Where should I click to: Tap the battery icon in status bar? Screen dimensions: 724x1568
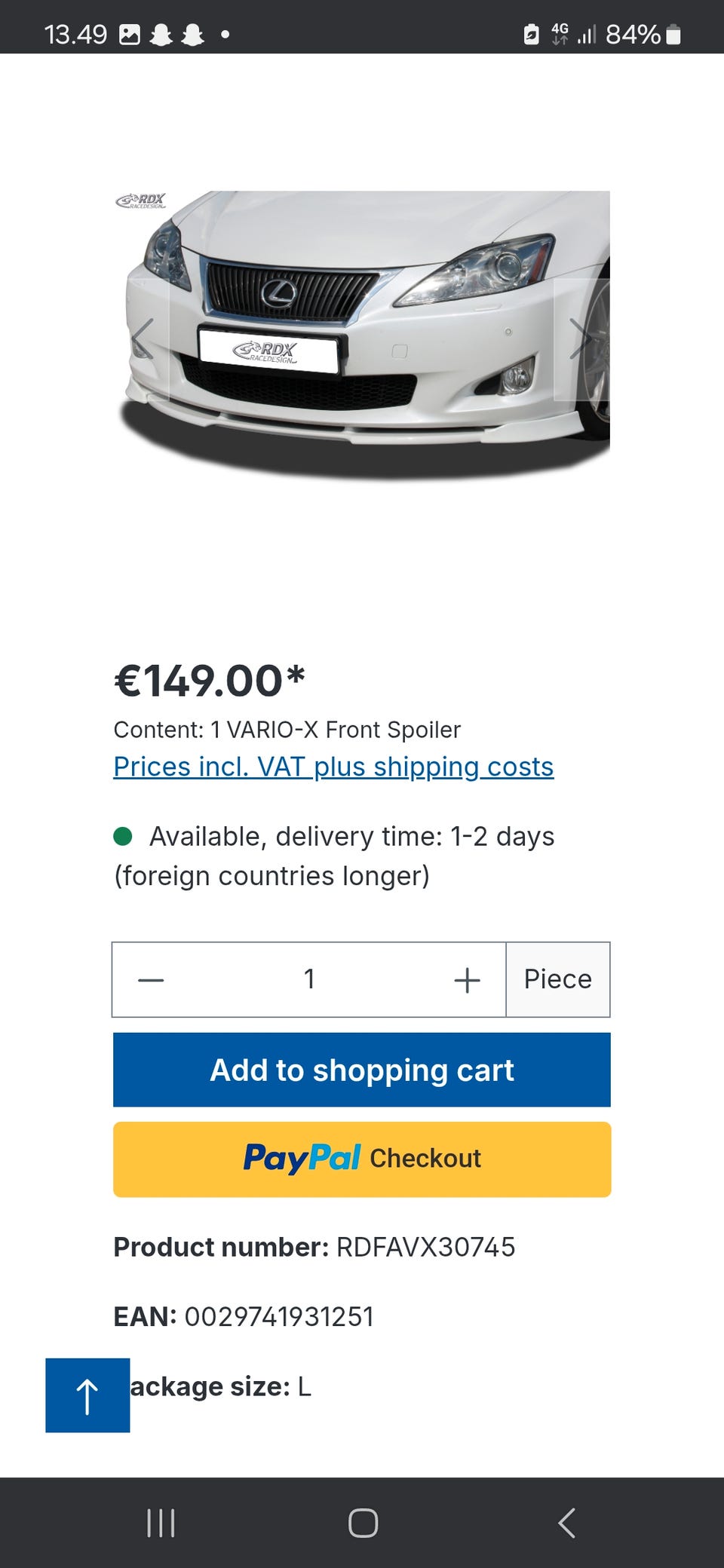(x=673, y=35)
